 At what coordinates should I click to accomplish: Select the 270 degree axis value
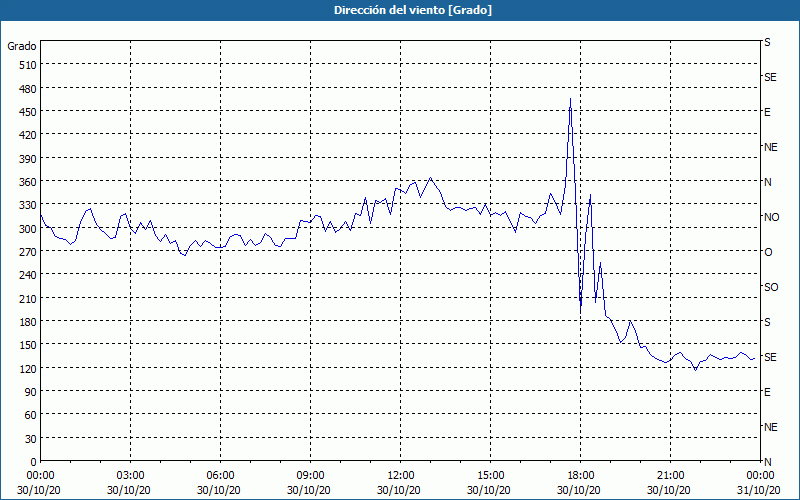click(x=28, y=252)
